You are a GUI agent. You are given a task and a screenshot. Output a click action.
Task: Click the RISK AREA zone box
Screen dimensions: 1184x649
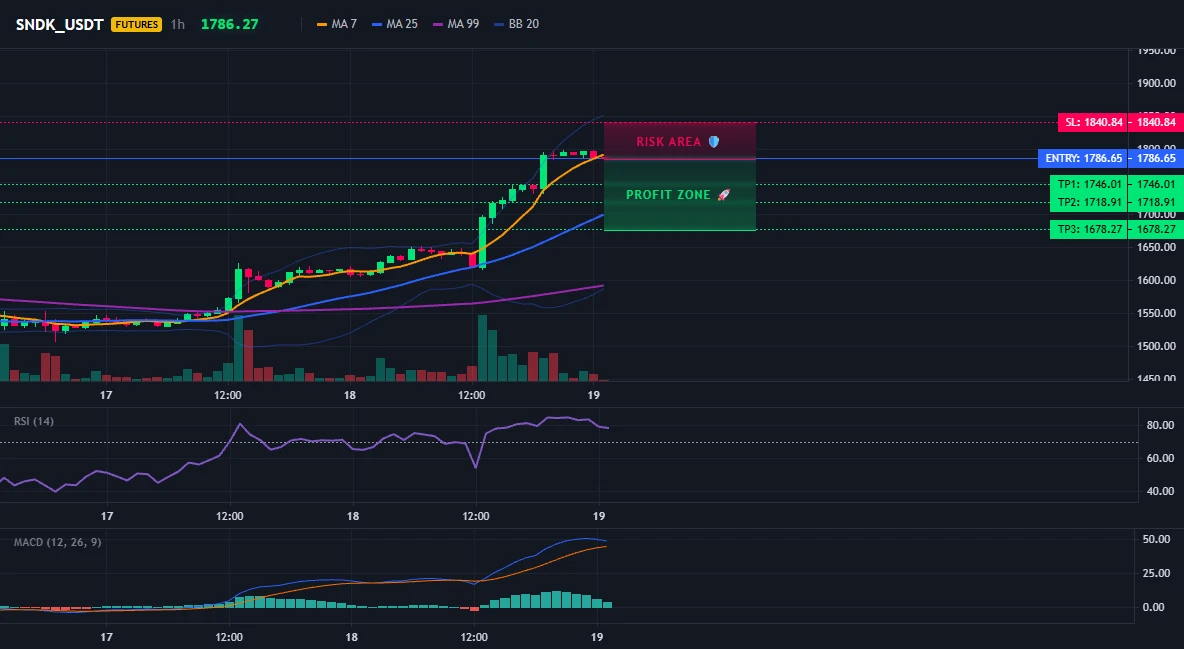click(680, 141)
